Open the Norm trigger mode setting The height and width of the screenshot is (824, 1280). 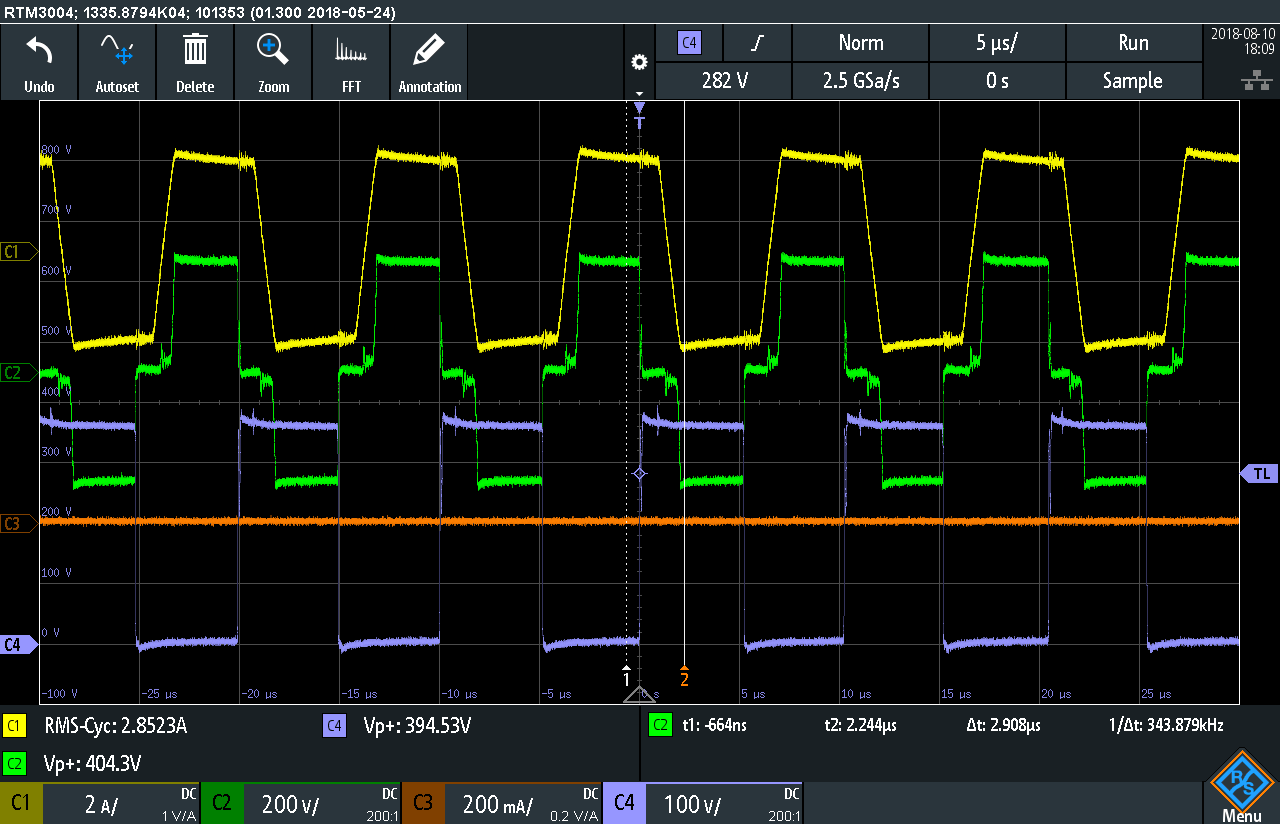click(x=860, y=43)
